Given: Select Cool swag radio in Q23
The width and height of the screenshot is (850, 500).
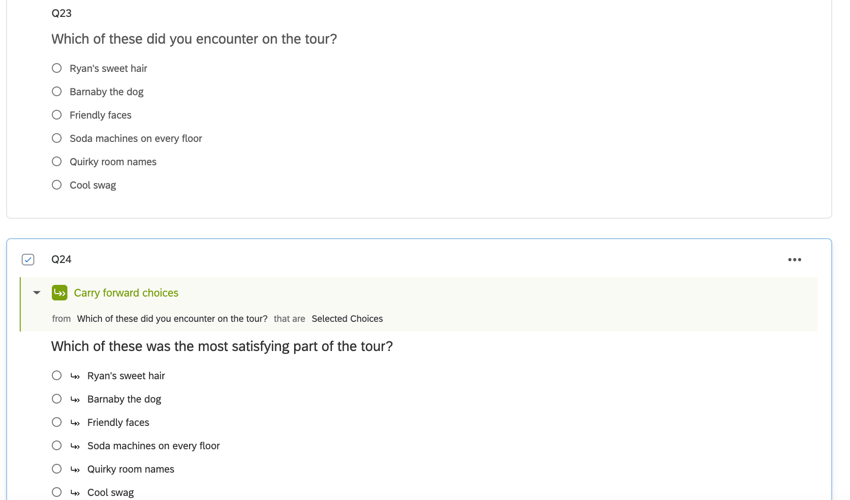Looking at the screenshot, I should click(57, 185).
